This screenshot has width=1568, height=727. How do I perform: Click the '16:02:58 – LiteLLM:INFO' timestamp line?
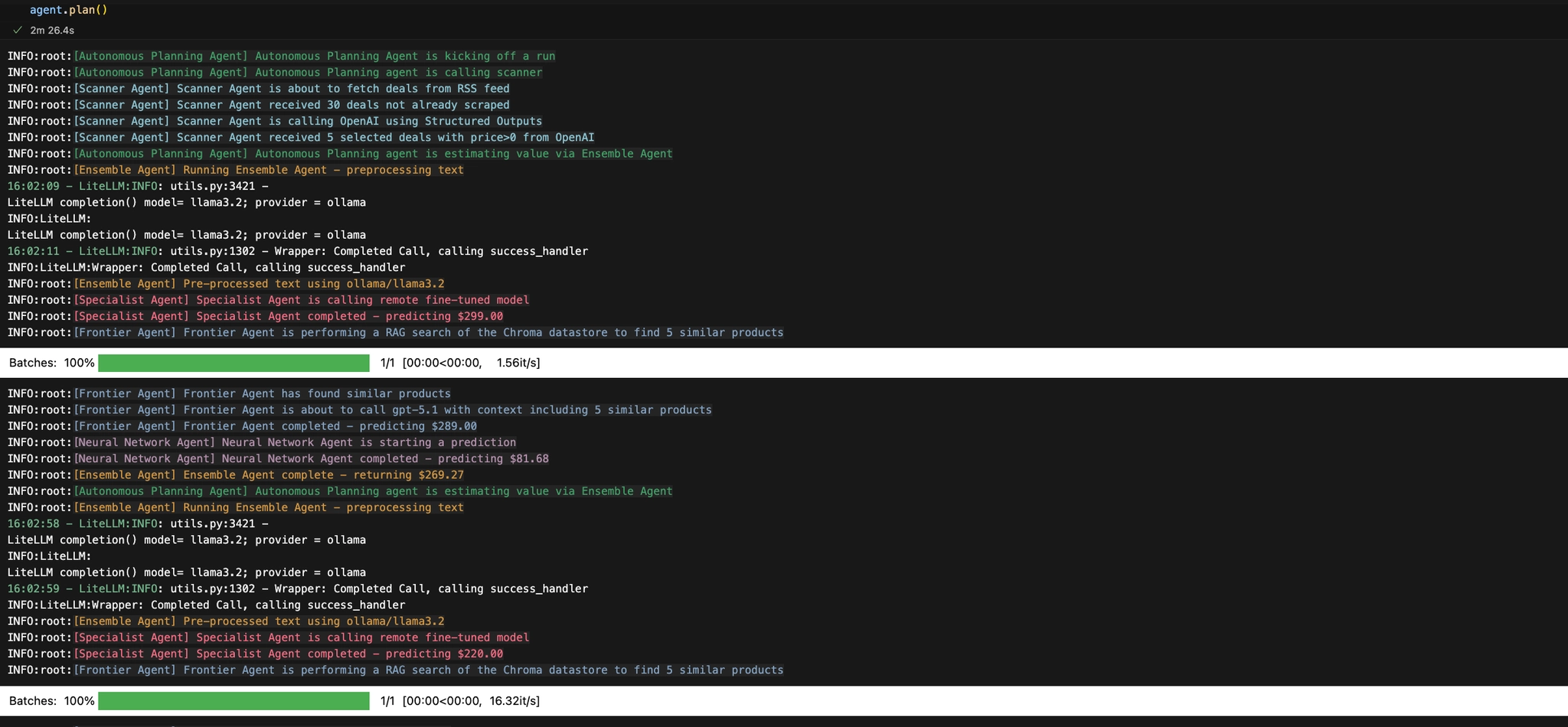pyautogui.click(x=138, y=523)
